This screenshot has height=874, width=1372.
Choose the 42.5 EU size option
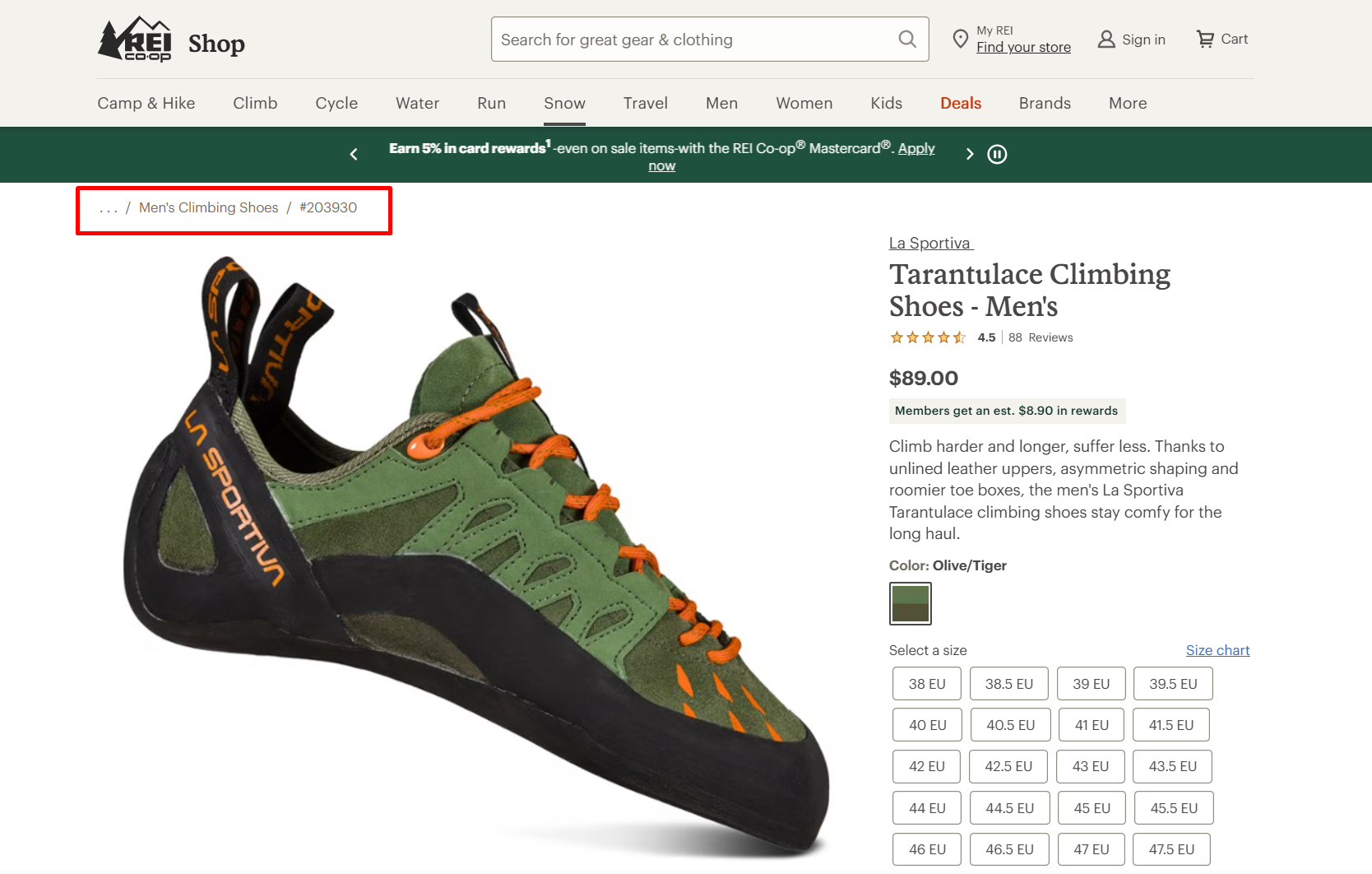1008,766
